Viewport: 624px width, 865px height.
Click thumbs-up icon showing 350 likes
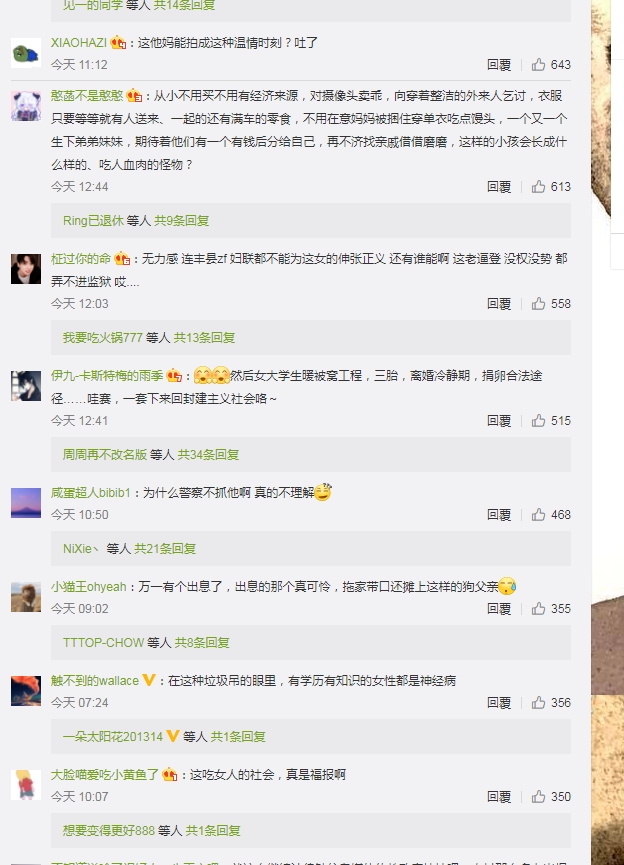coord(538,797)
